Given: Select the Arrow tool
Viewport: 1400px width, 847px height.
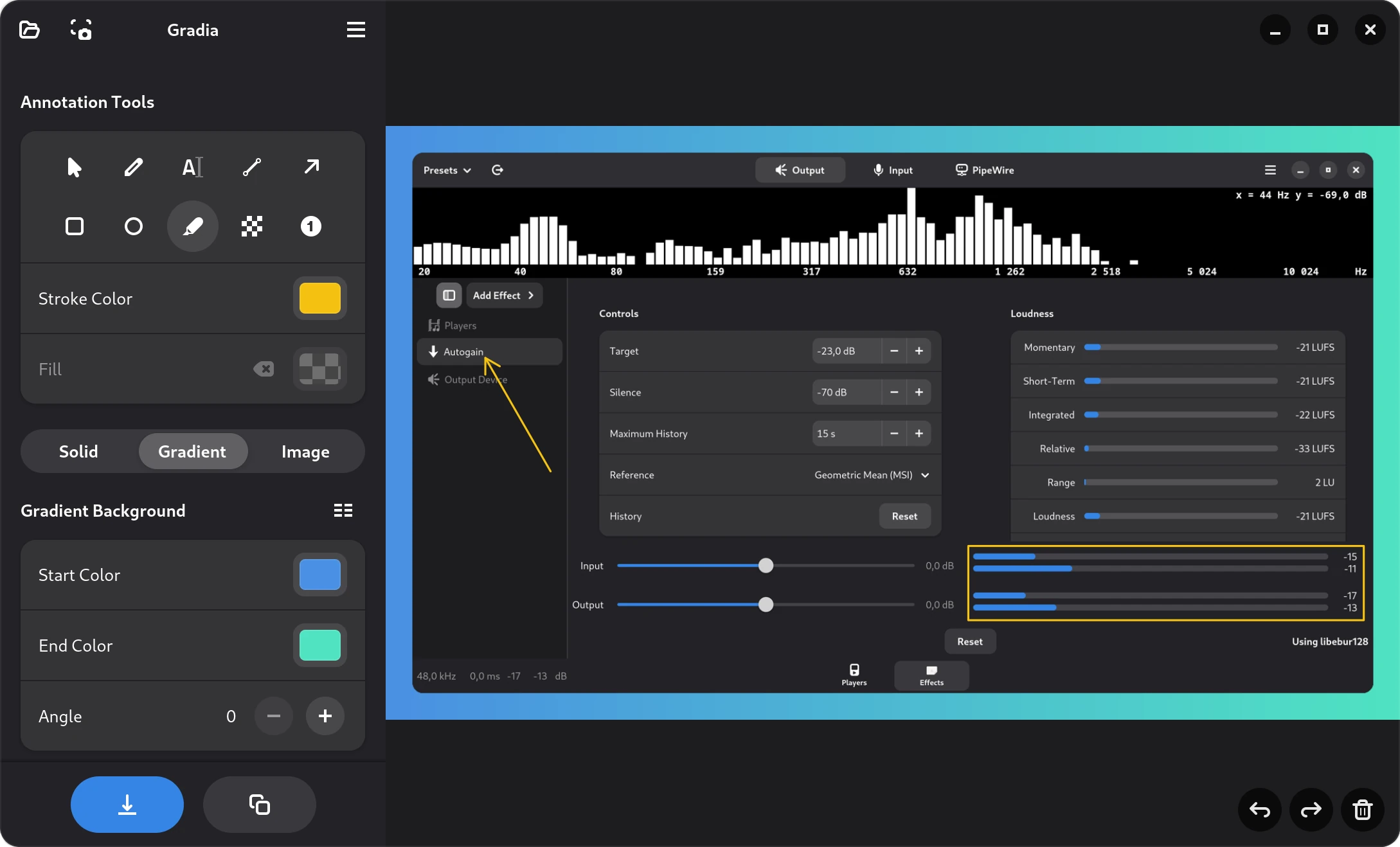Looking at the screenshot, I should pyautogui.click(x=311, y=167).
